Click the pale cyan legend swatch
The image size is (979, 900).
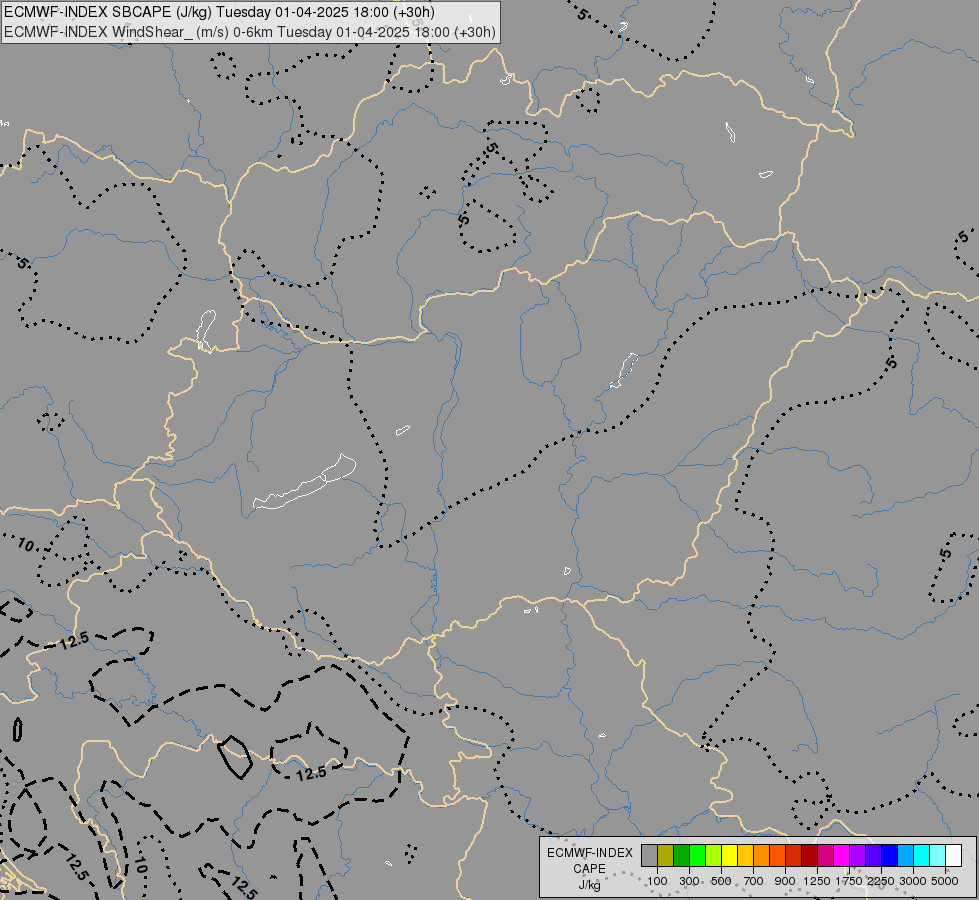pyautogui.click(x=938, y=855)
